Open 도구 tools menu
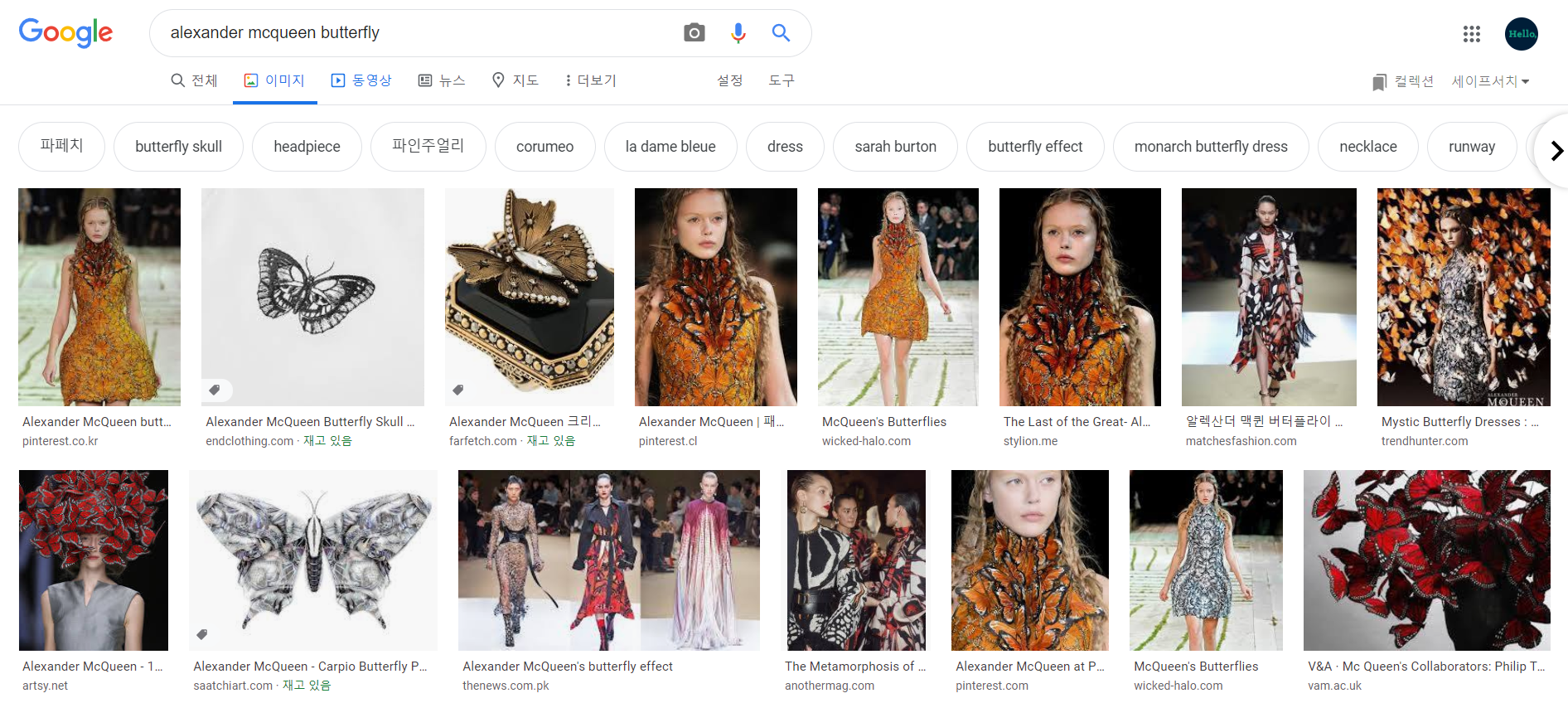This screenshot has width=1568, height=703. click(x=781, y=80)
